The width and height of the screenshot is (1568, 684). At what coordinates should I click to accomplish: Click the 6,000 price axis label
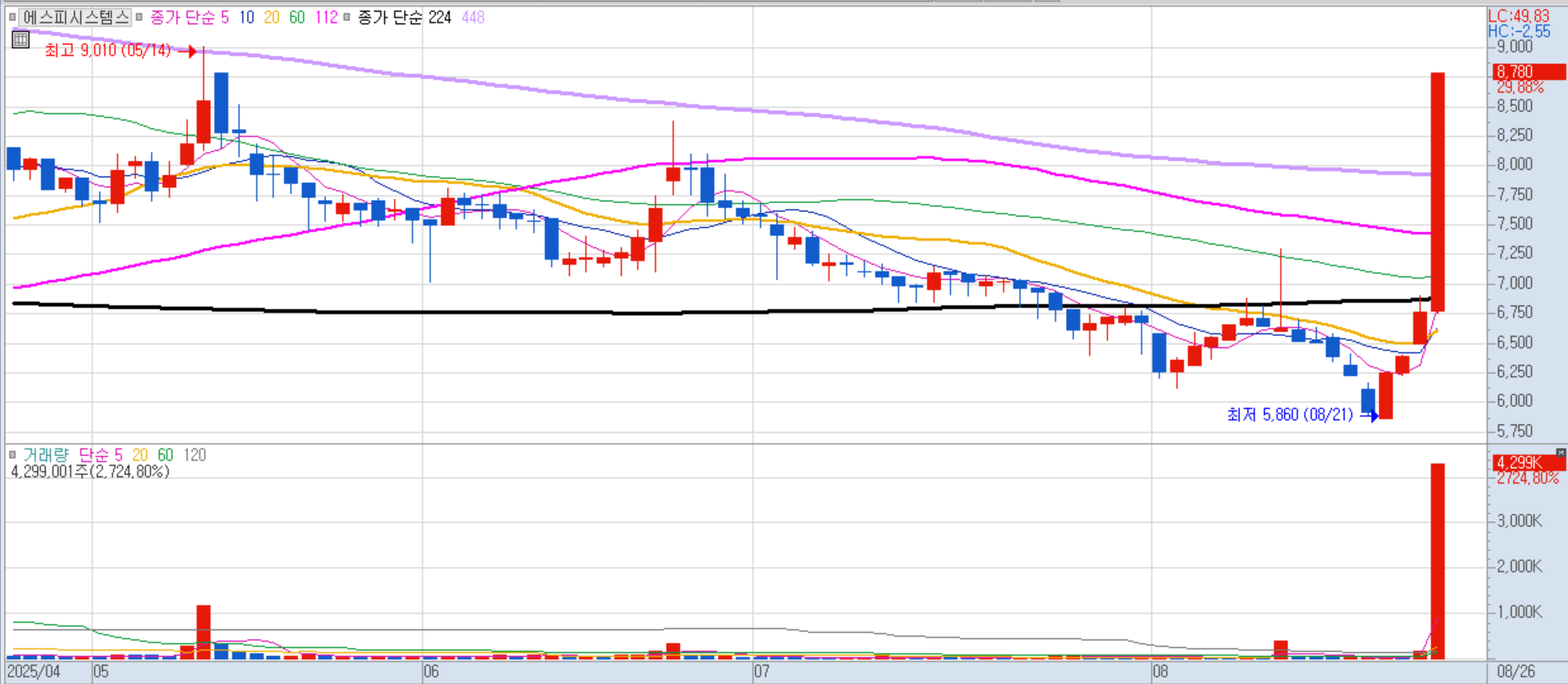tap(1515, 401)
